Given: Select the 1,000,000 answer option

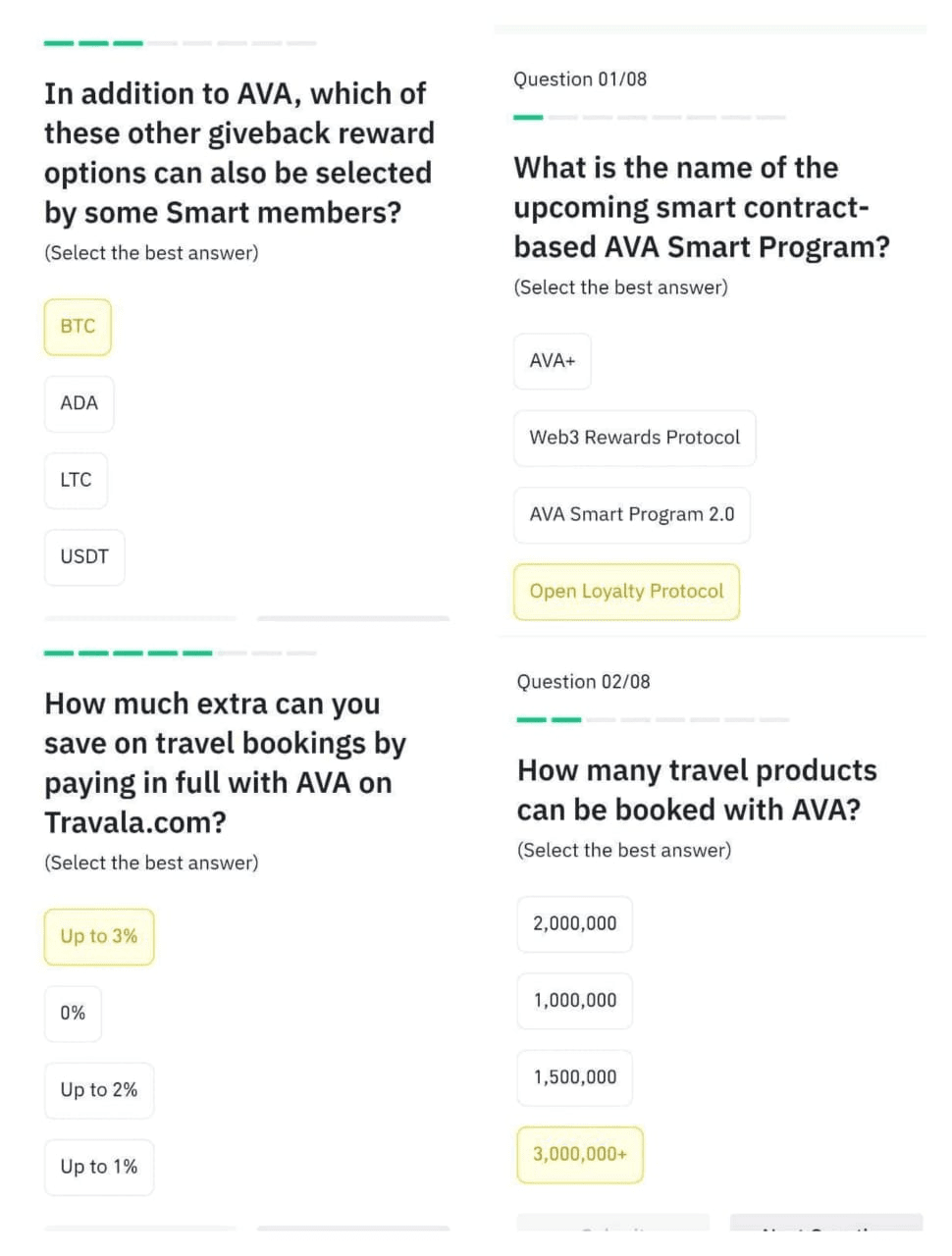Looking at the screenshot, I should (x=574, y=1001).
